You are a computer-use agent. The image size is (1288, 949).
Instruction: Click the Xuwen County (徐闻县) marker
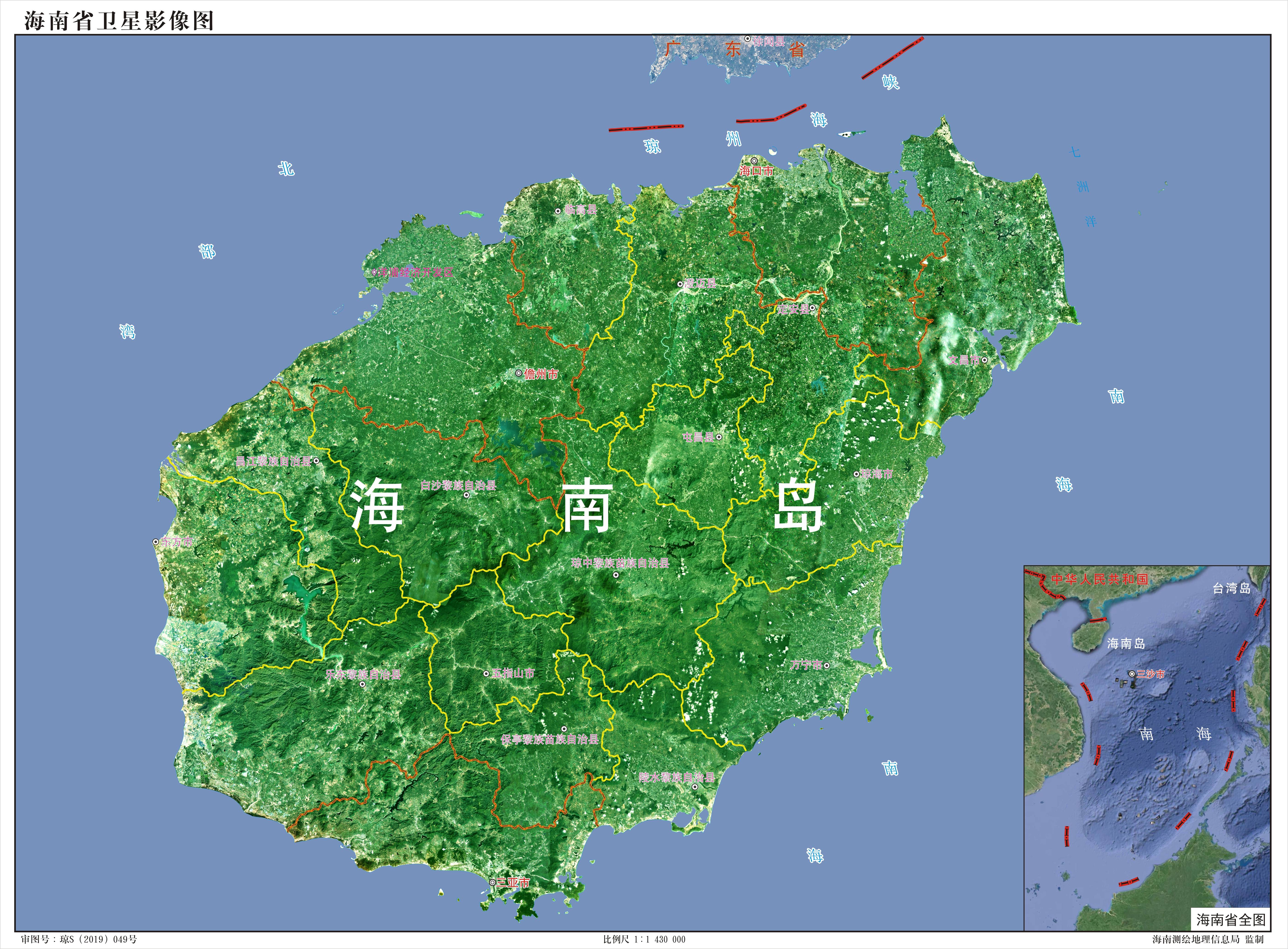coord(748,39)
